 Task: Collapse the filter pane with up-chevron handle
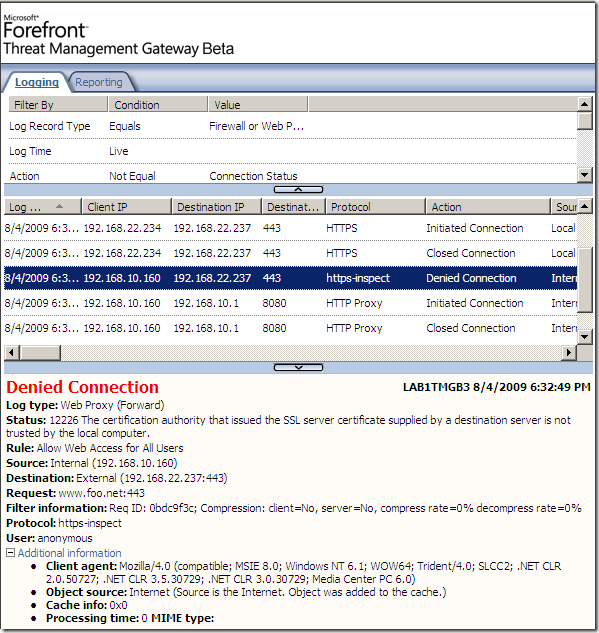tap(298, 189)
